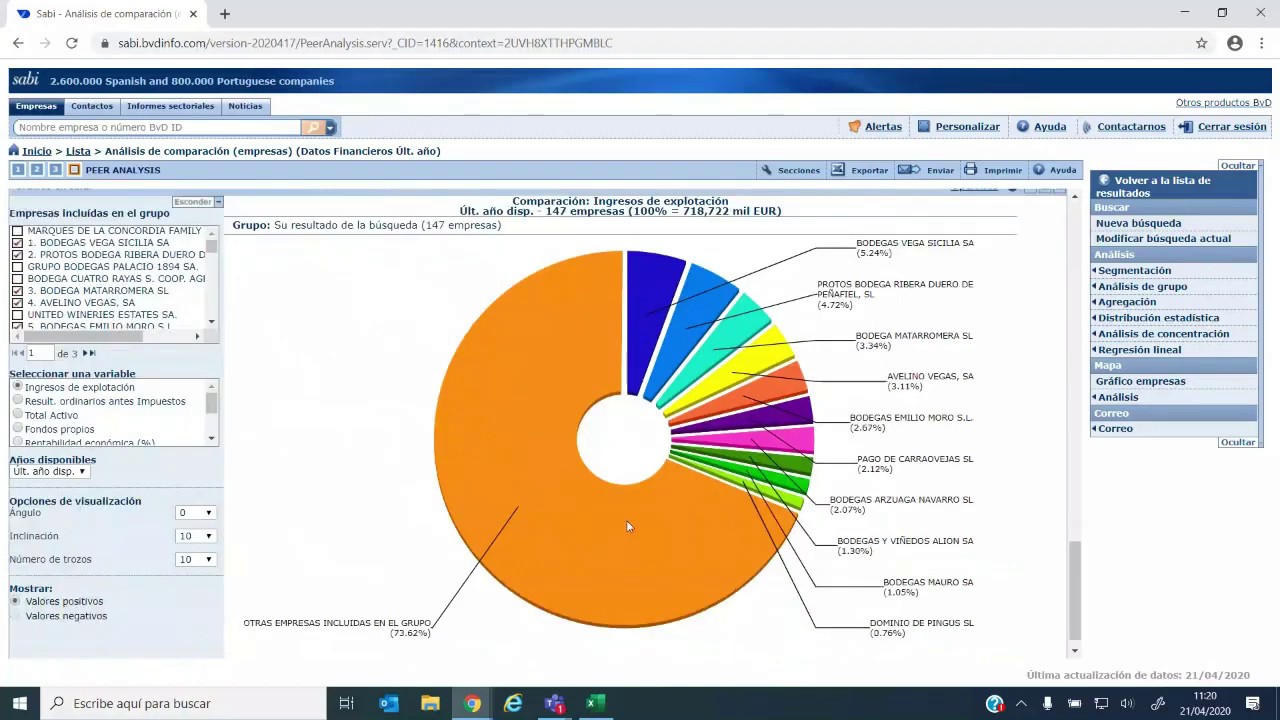Go to step 2 icon in Peer Analysis bar
This screenshot has height=720, width=1280.
[x=37, y=170]
